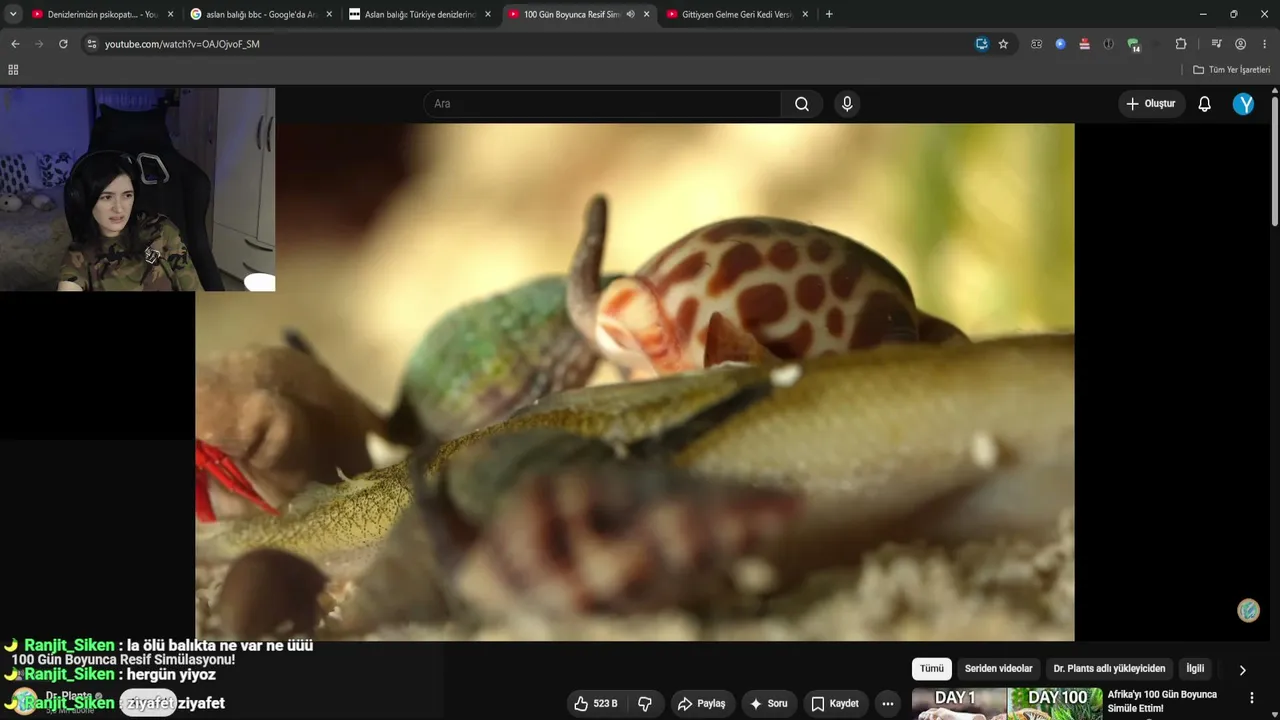Switch to '100 Gün Boyunca Resif' tab
1280x720 pixels.
(x=578, y=14)
